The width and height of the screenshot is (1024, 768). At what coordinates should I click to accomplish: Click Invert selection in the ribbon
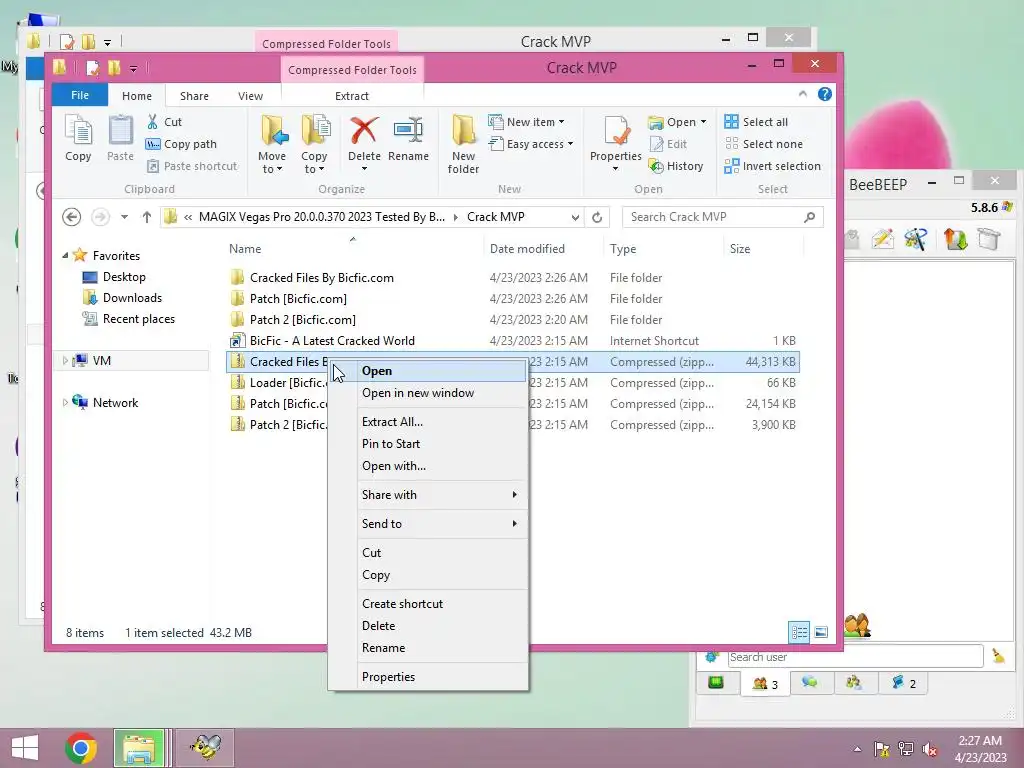[x=773, y=167]
